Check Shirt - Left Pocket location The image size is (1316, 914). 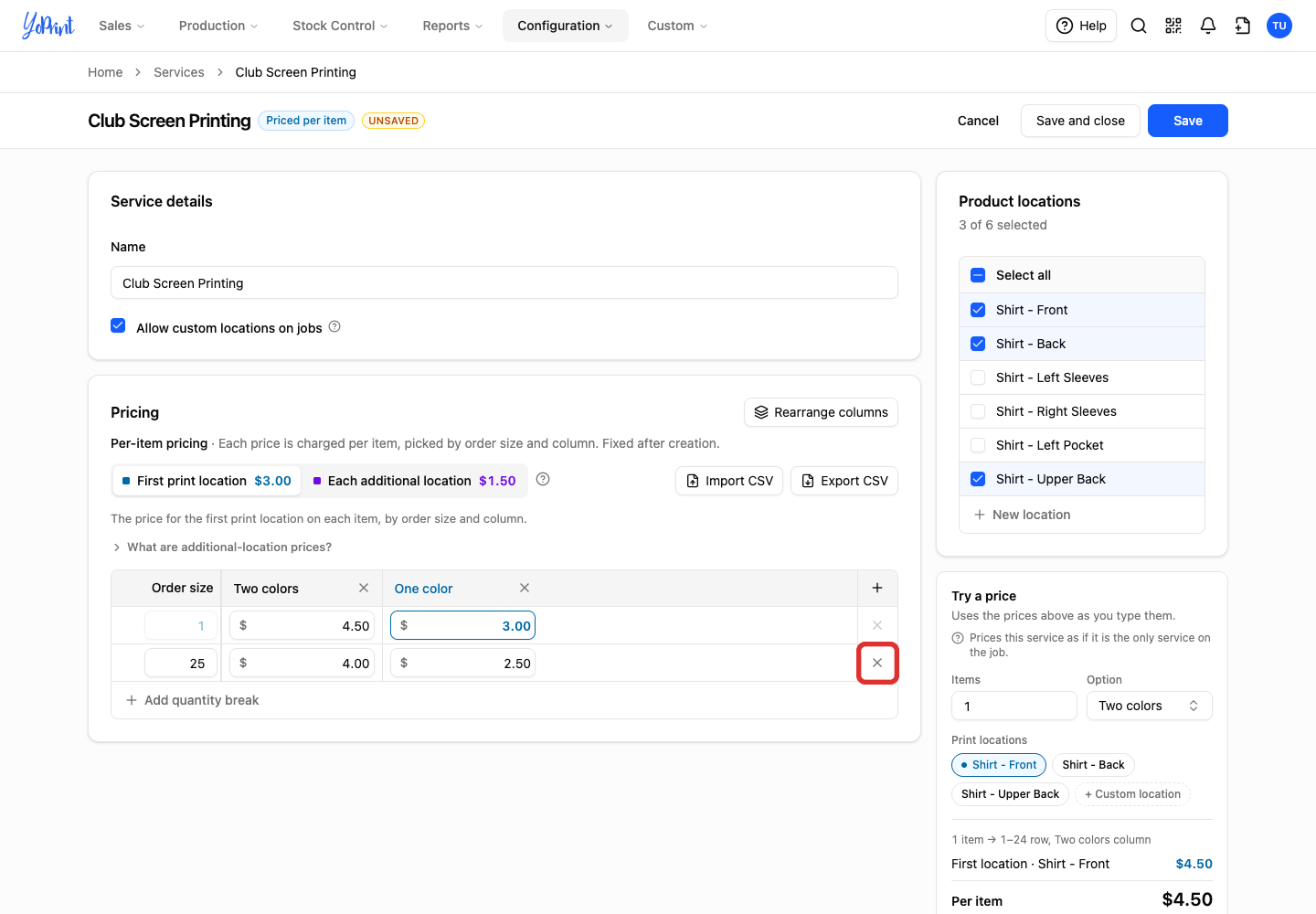pyautogui.click(x=978, y=445)
